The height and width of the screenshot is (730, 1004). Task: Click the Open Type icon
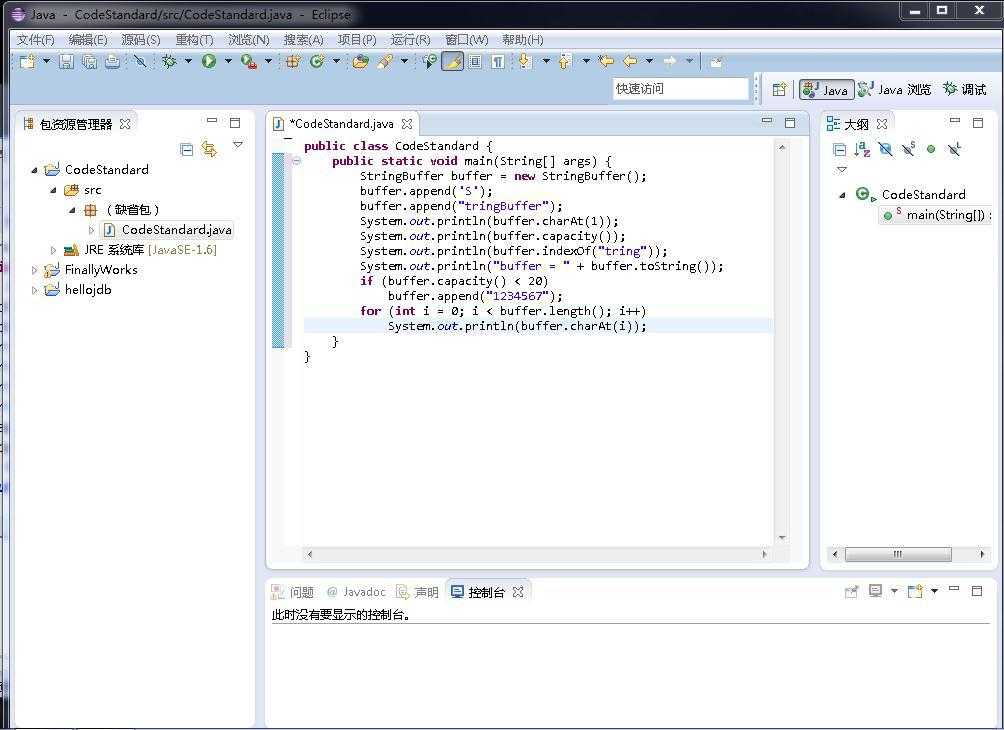(360, 61)
